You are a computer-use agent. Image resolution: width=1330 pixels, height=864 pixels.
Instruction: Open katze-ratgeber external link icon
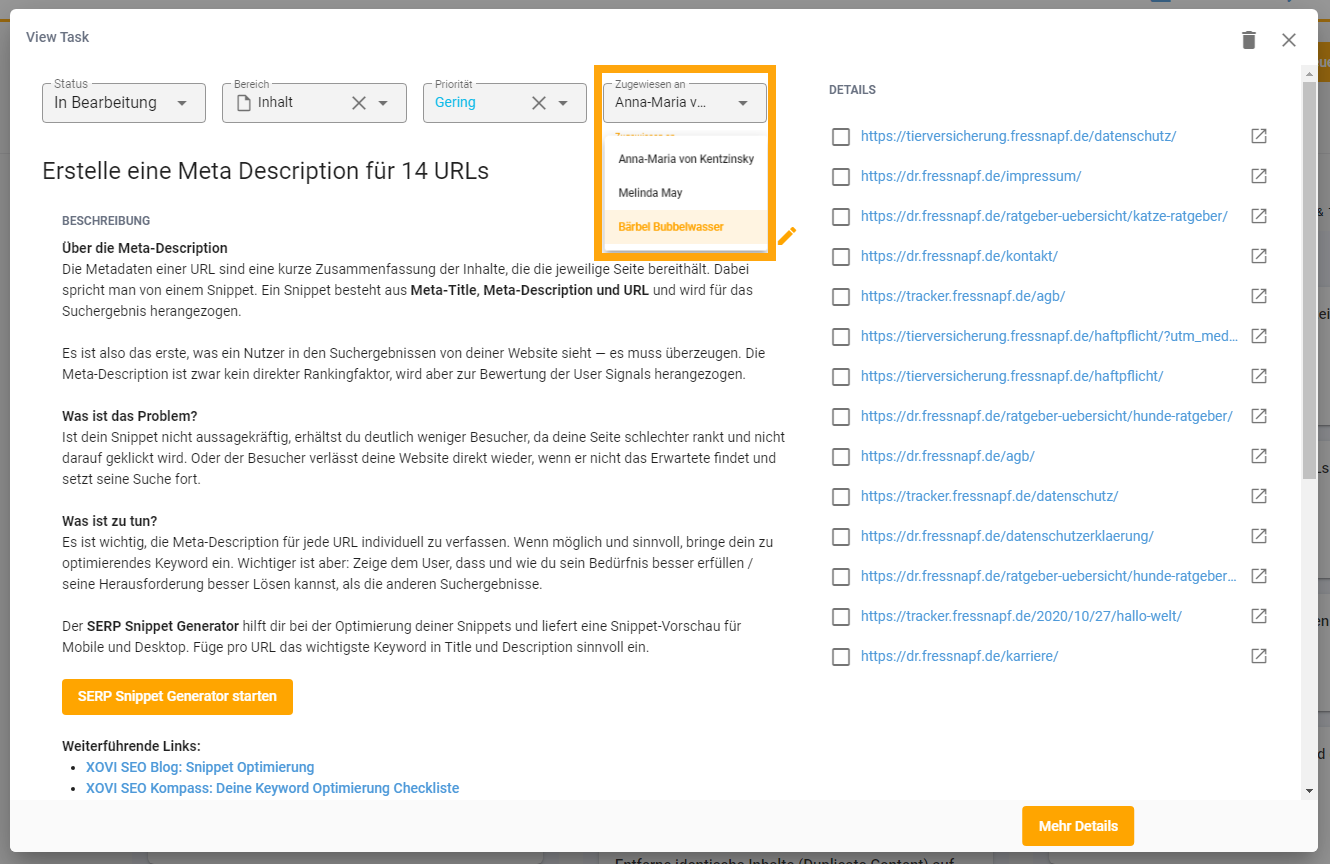point(1259,216)
